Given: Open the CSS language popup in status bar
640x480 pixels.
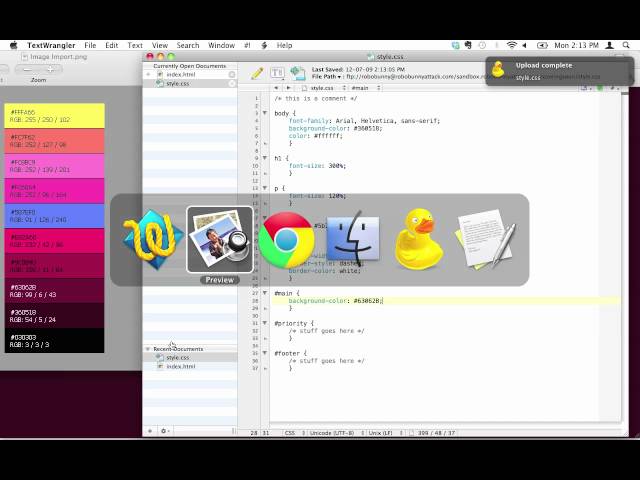Looking at the screenshot, I should (x=294, y=433).
